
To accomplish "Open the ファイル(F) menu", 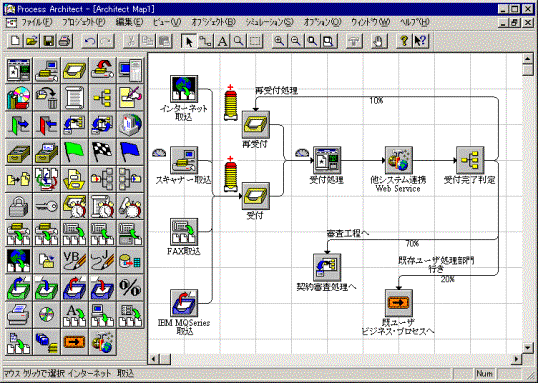I will pyautogui.click(x=36, y=22).
